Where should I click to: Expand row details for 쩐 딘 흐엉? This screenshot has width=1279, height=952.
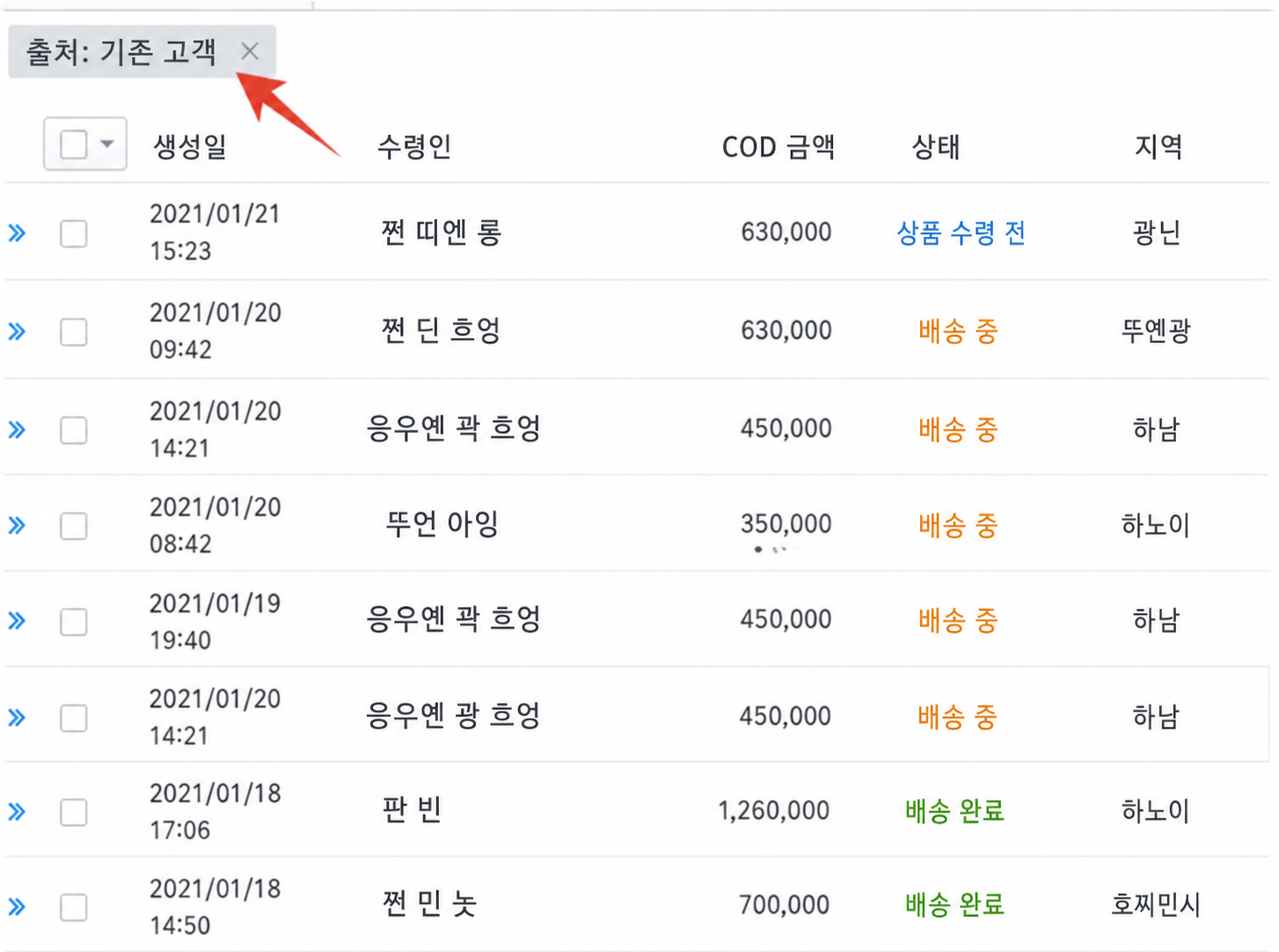point(17,332)
